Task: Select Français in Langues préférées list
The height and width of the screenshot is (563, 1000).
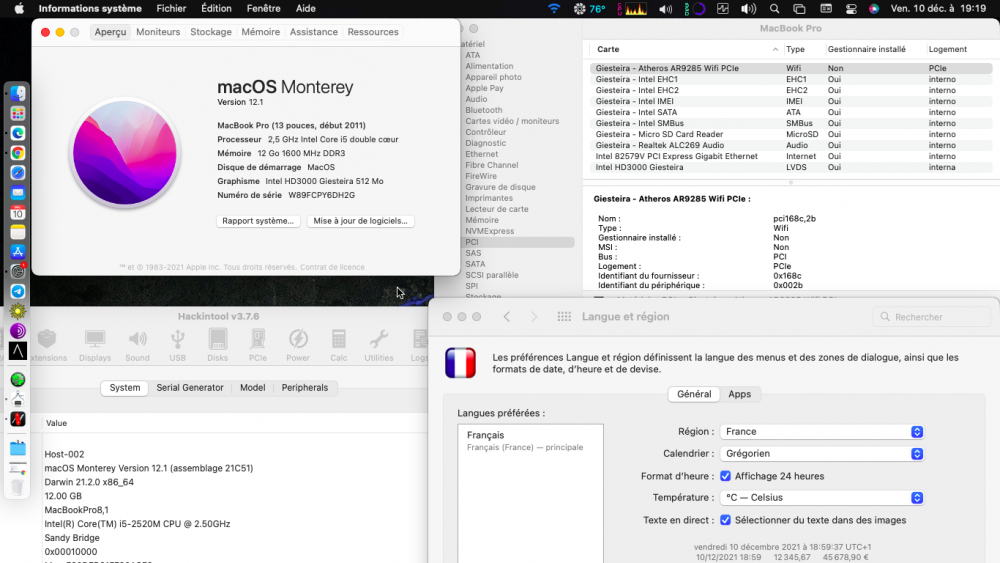Action: pos(530,441)
